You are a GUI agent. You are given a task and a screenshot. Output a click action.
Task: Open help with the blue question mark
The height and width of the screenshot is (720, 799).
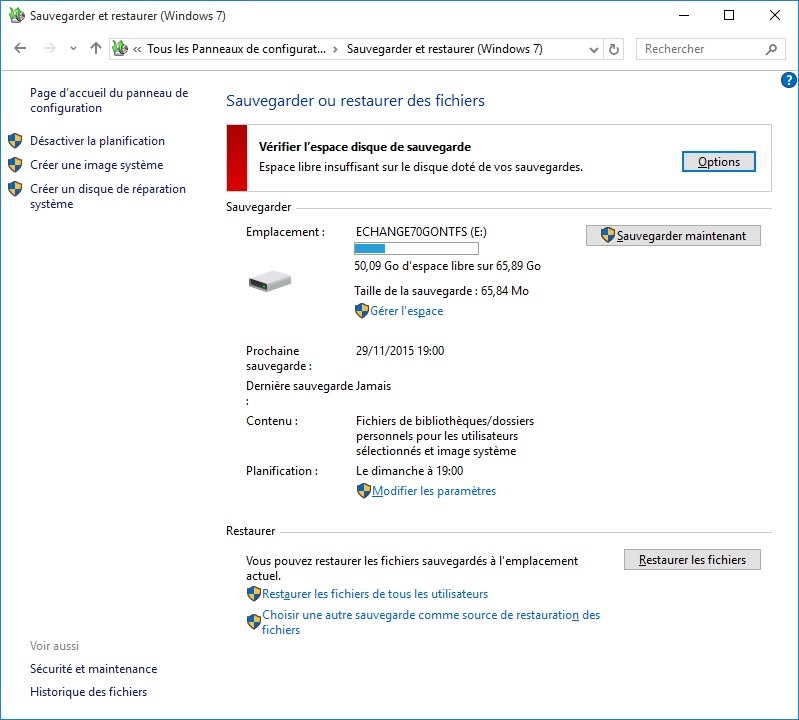(x=788, y=80)
